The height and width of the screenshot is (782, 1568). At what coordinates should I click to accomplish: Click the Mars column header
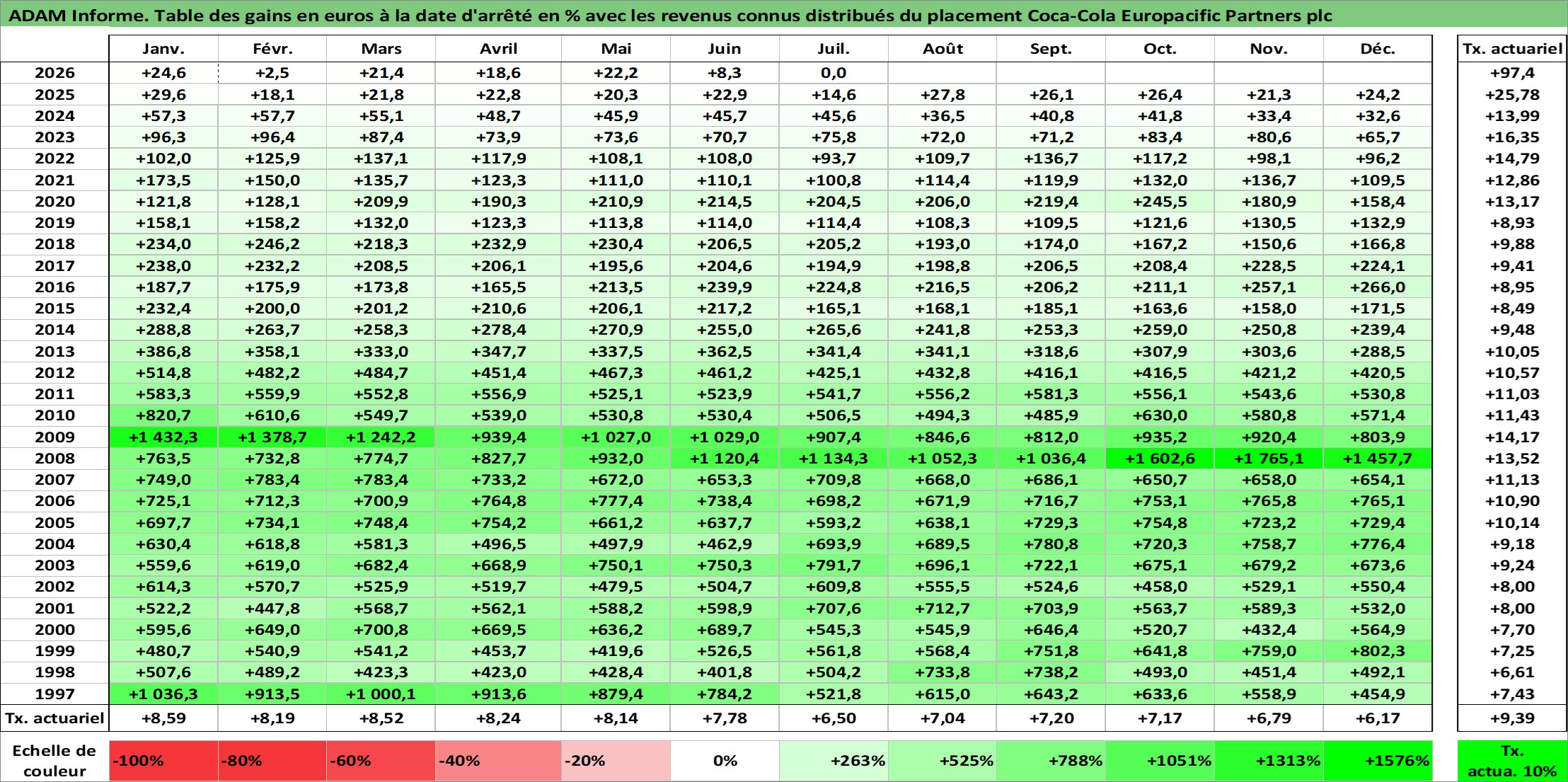[x=381, y=49]
